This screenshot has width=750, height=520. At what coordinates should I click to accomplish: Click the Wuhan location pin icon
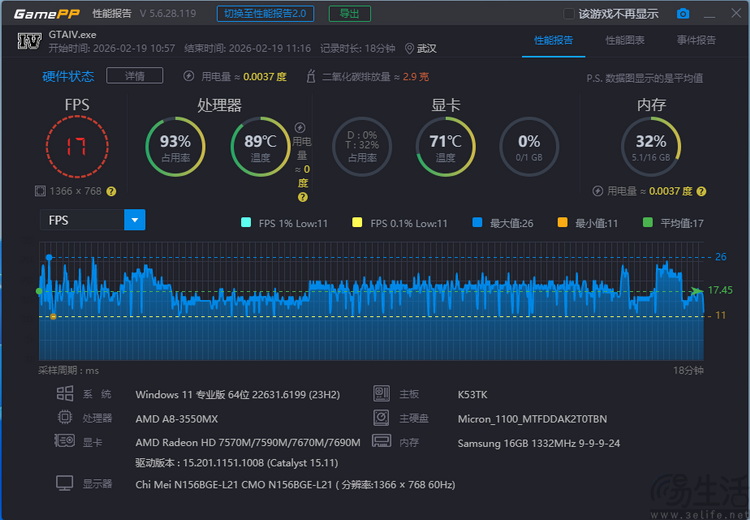(409, 48)
